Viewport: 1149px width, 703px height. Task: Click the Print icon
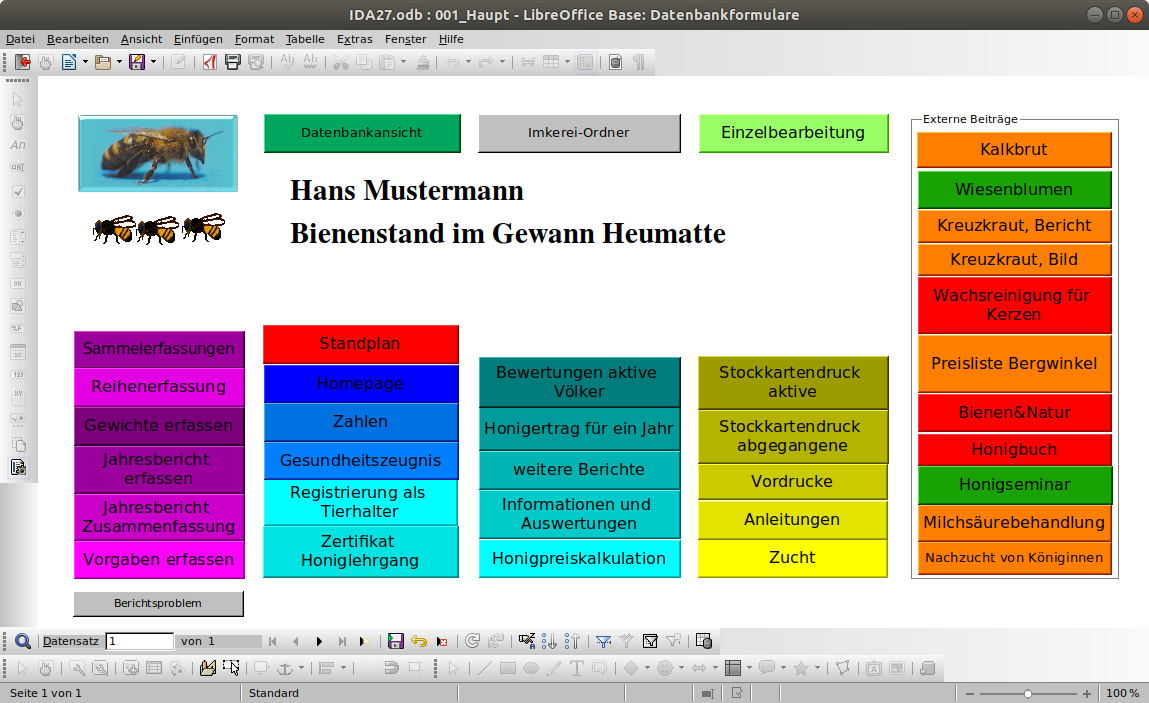tap(233, 62)
